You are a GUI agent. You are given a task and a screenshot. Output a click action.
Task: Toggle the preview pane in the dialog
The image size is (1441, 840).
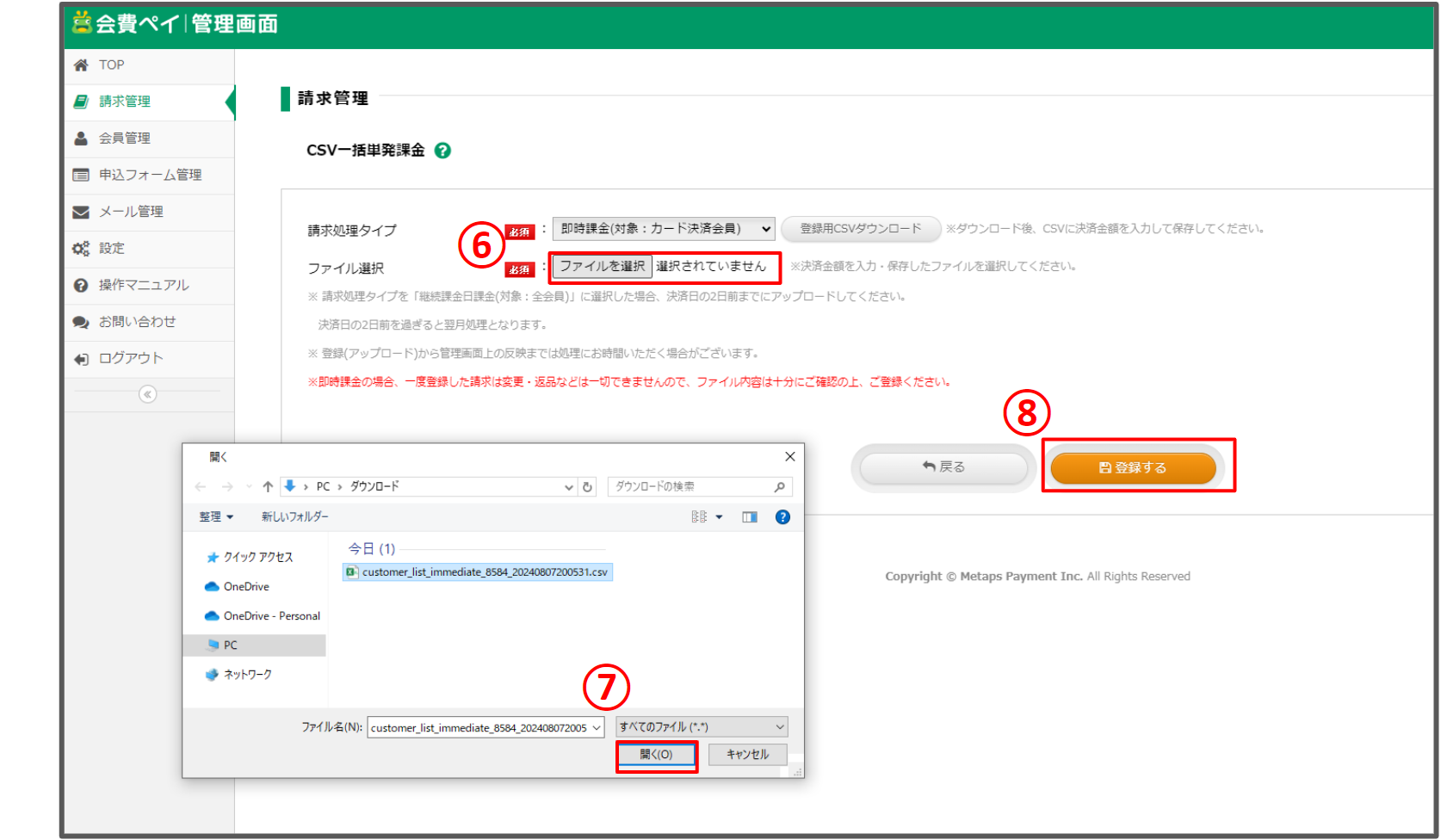[749, 516]
